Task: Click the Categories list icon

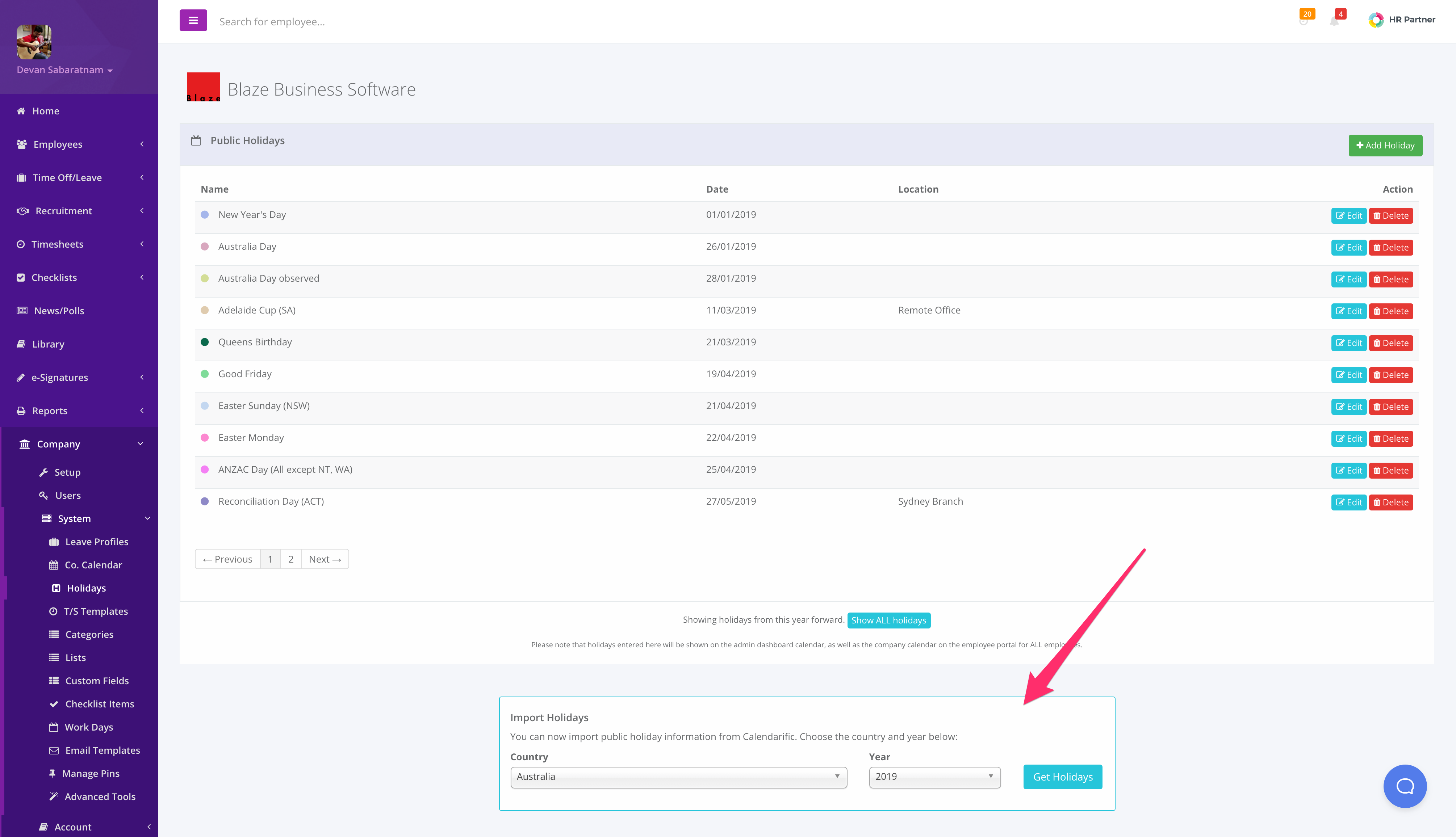Action: (54, 635)
